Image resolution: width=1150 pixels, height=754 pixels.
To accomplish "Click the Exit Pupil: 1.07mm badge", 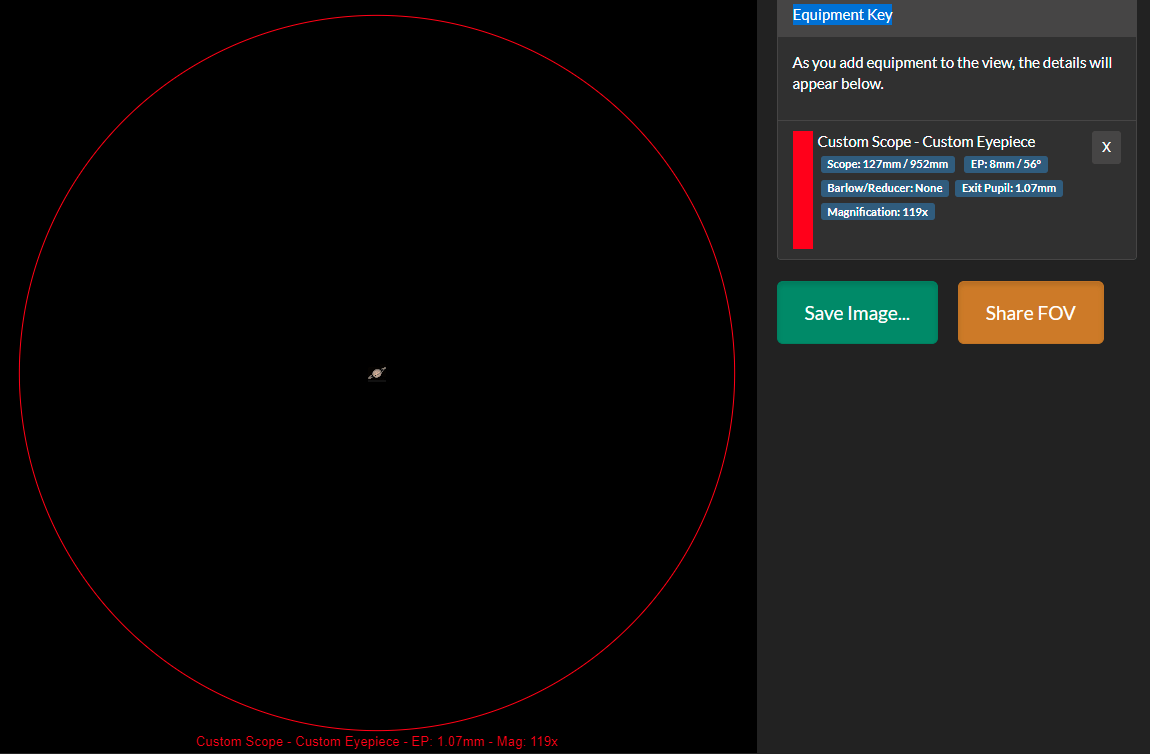I will pyautogui.click(x=1008, y=188).
